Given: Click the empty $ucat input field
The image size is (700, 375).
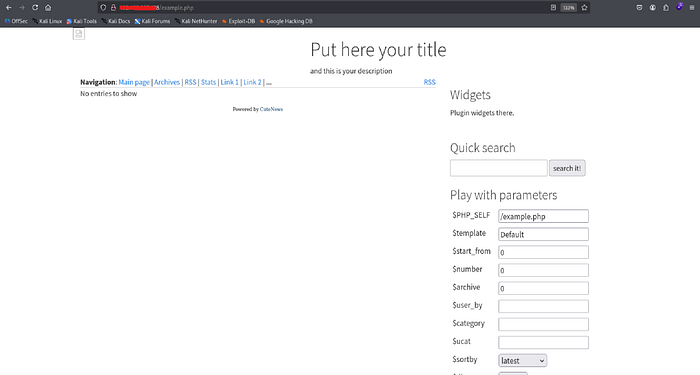Looking at the screenshot, I should click(543, 342).
